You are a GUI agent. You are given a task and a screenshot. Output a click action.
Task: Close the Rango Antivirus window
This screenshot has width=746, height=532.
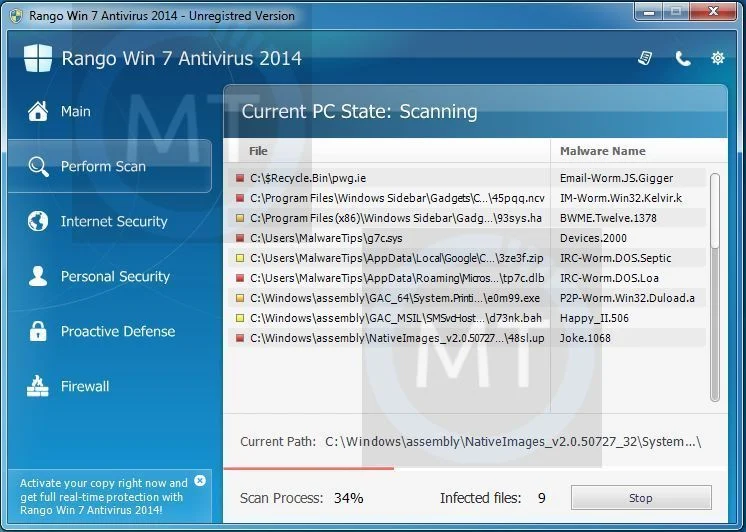click(x=713, y=12)
